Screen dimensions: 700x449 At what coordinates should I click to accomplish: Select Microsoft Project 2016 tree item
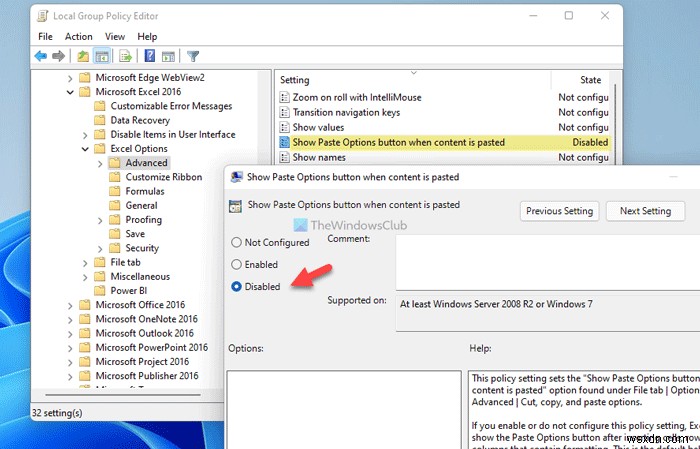coord(142,362)
